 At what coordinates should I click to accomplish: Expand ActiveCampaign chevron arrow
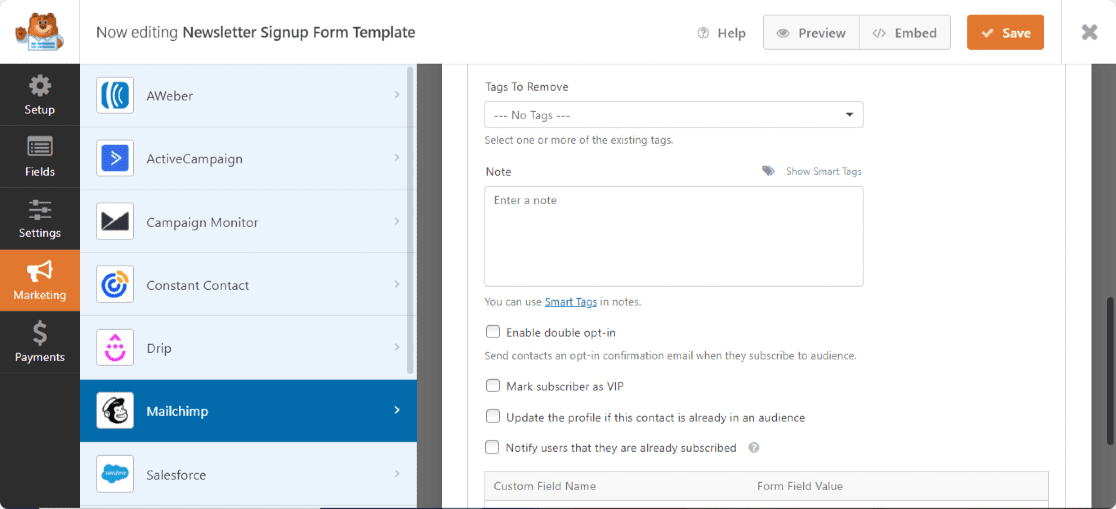(397, 158)
